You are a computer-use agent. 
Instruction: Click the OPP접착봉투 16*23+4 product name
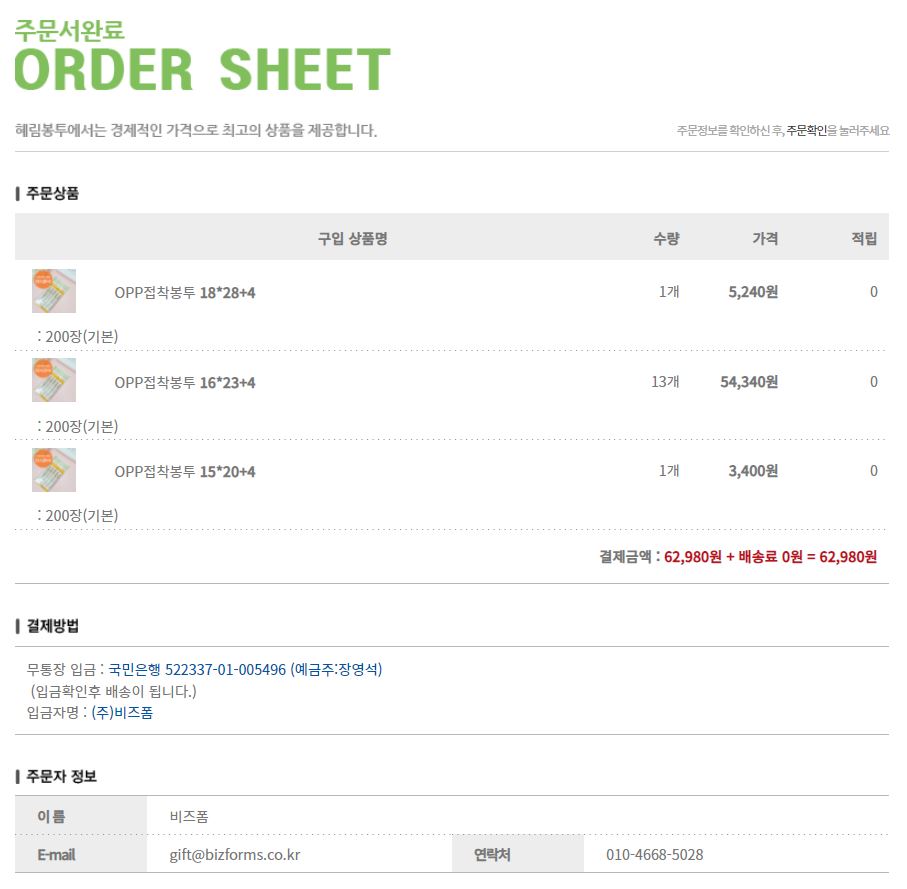(185, 382)
